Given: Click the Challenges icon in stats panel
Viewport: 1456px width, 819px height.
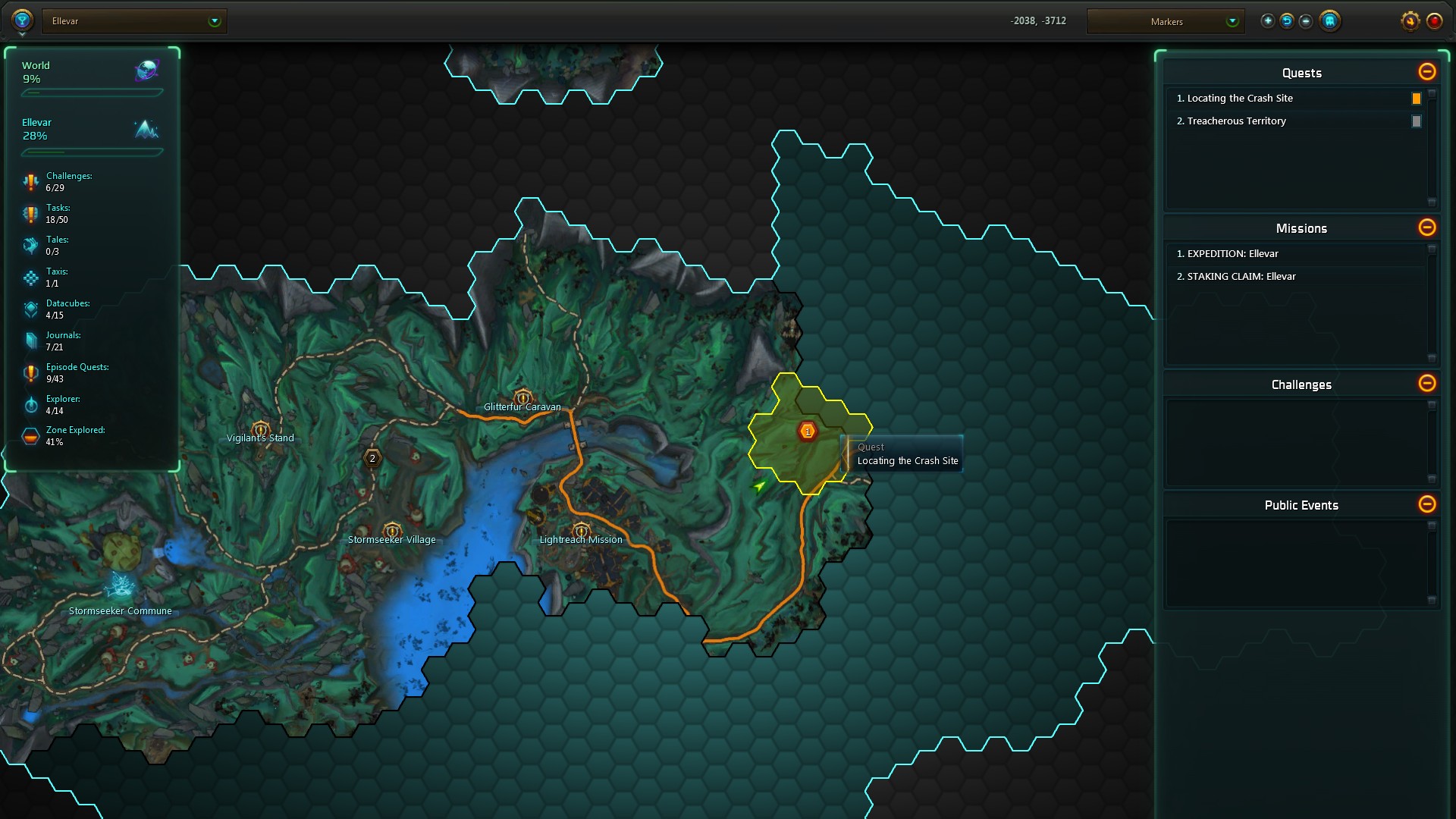Looking at the screenshot, I should 30,182.
